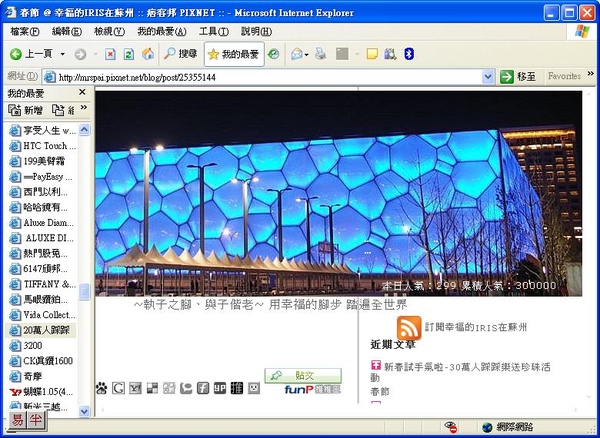The width and height of the screenshot is (600, 438).
Task: Open favorite 'PayEasy ...'
Action: tap(41, 177)
